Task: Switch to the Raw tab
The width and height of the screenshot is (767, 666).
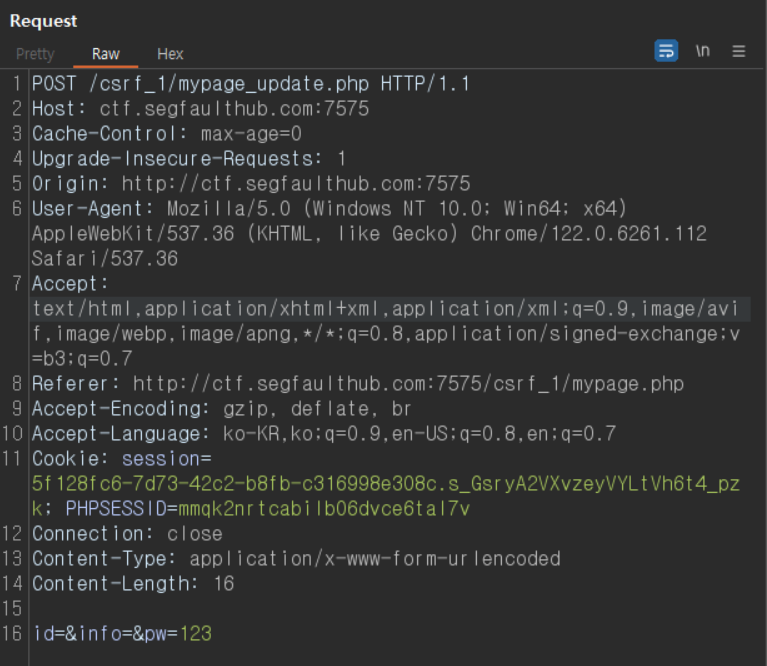Action: click(106, 54)
